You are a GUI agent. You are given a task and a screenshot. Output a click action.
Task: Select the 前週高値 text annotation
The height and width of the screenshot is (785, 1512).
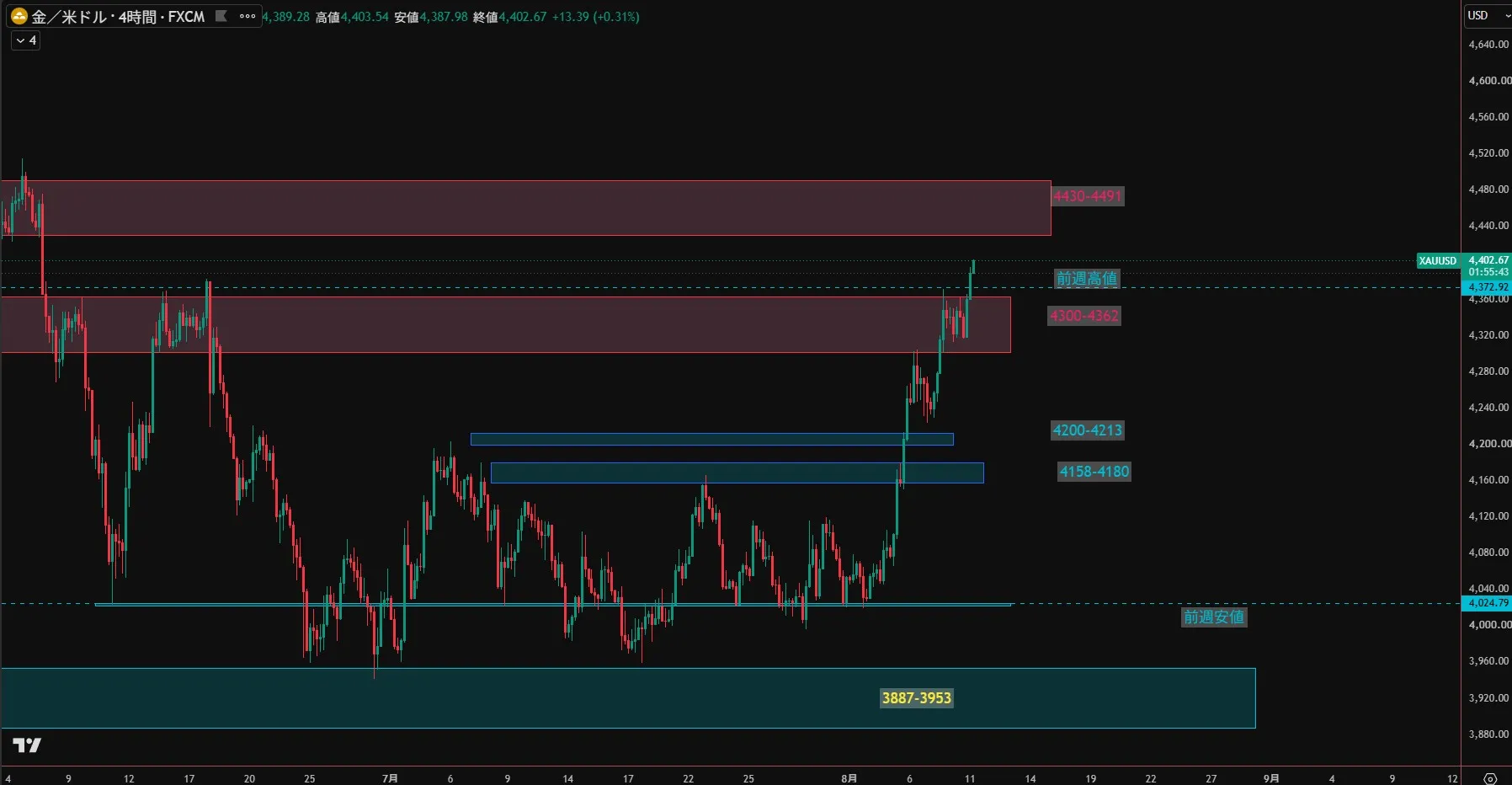(x=1087, y=279)
